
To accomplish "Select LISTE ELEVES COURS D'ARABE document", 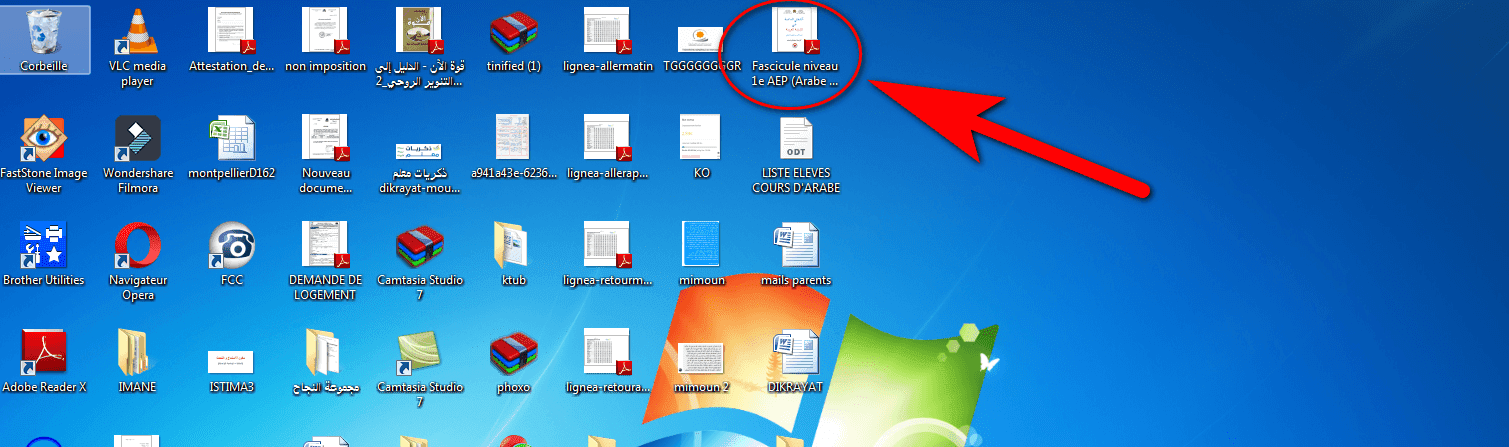I will point(795,155).
